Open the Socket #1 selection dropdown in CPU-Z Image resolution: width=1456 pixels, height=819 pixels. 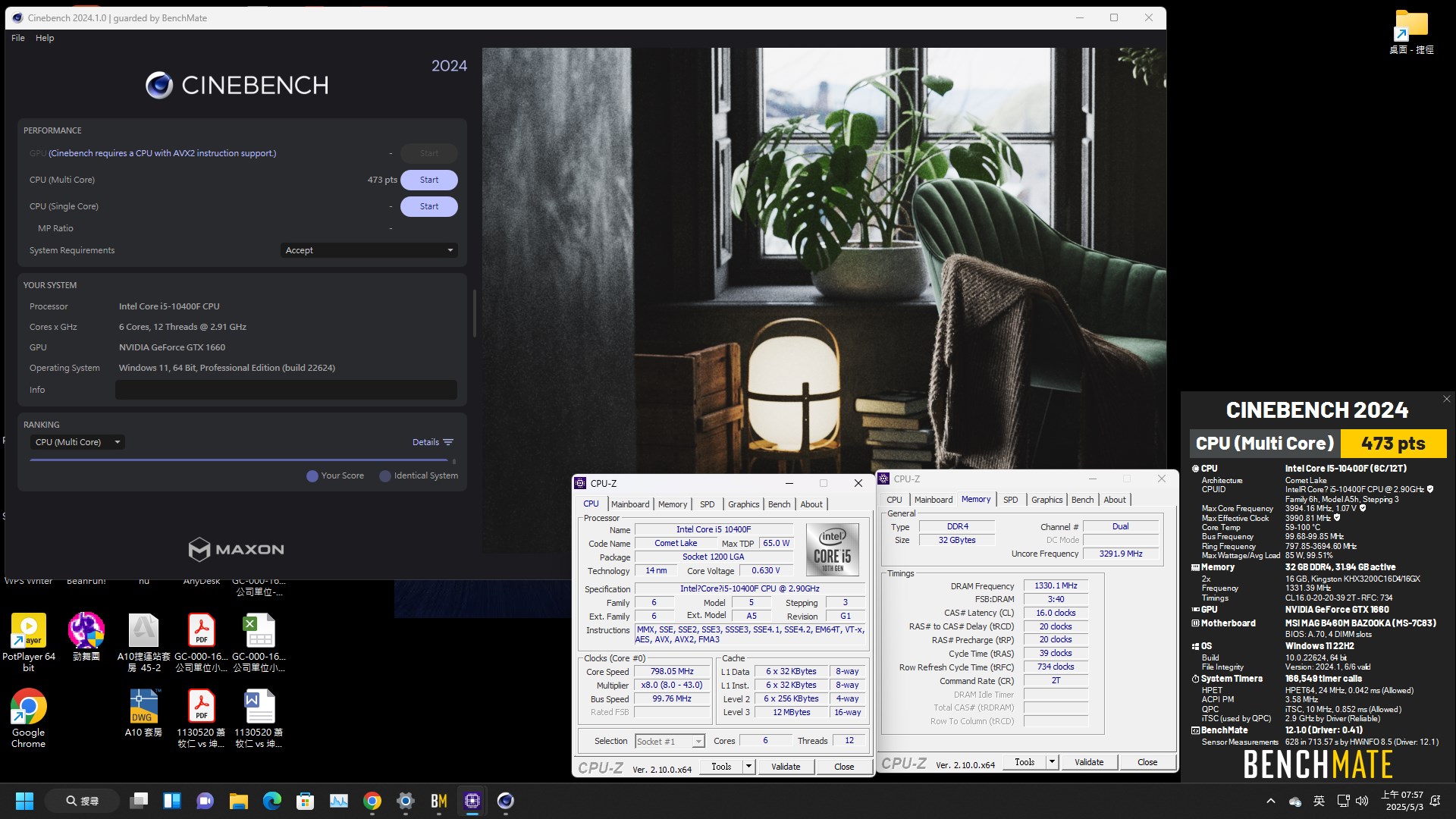(670, 741)
